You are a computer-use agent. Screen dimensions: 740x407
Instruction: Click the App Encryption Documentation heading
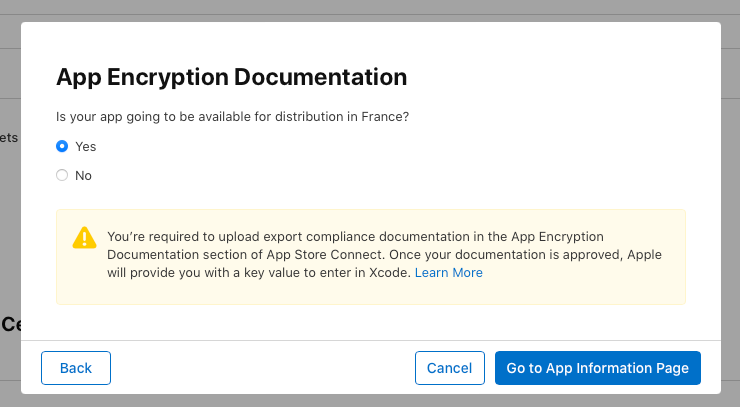click(231, 77)
